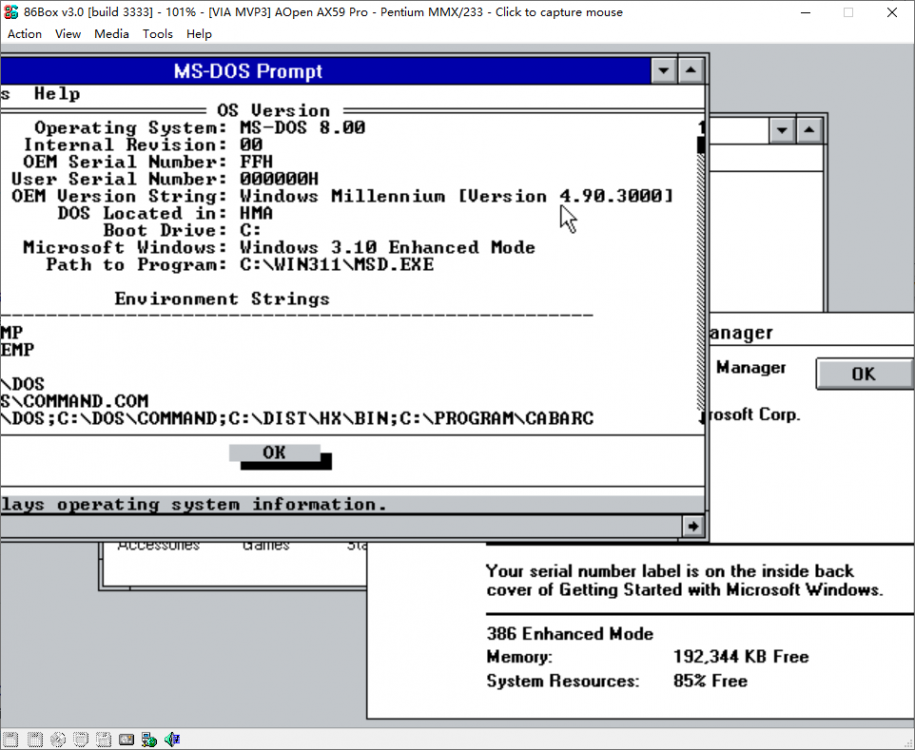Click the removable disk status icon
Image resolution: width=915 pixels, height=750 pixels.
coord(80,739)
